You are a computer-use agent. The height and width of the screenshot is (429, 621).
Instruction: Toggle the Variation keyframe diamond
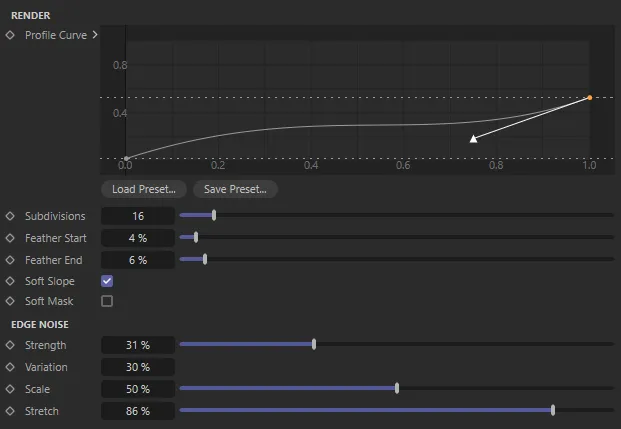point(10,367)
